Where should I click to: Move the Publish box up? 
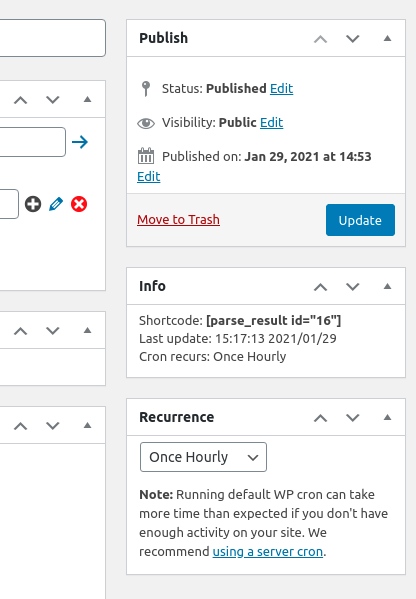pos(320,39)
